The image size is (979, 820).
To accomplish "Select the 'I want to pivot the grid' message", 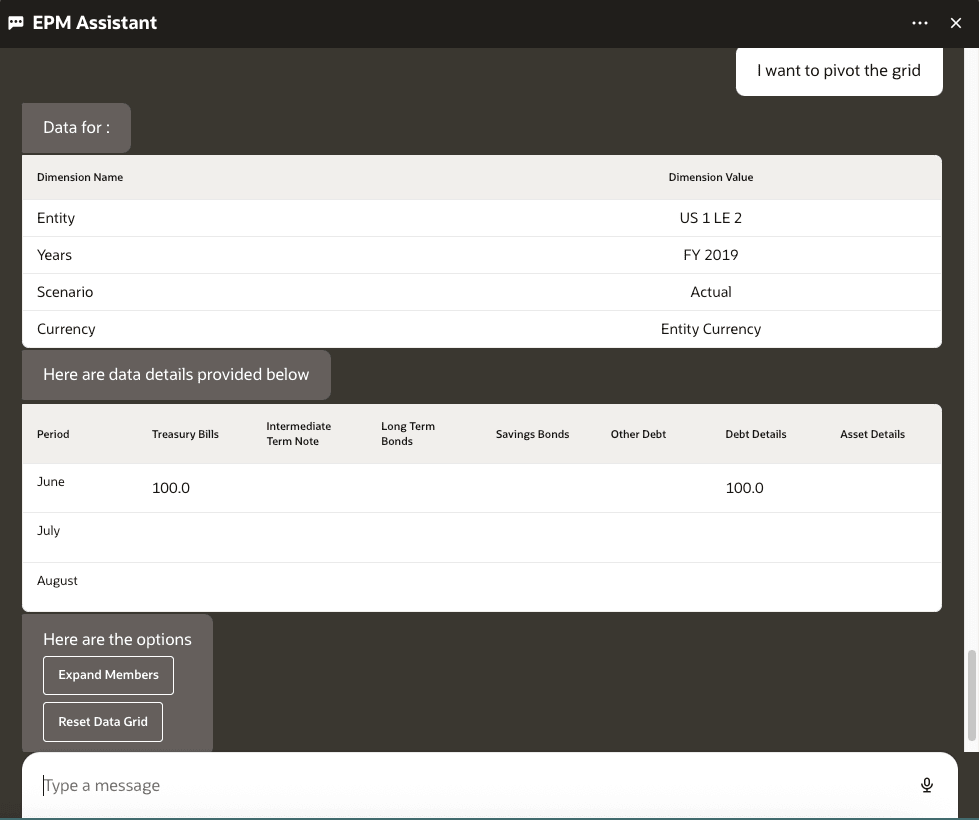I will (x=838, y=70).
